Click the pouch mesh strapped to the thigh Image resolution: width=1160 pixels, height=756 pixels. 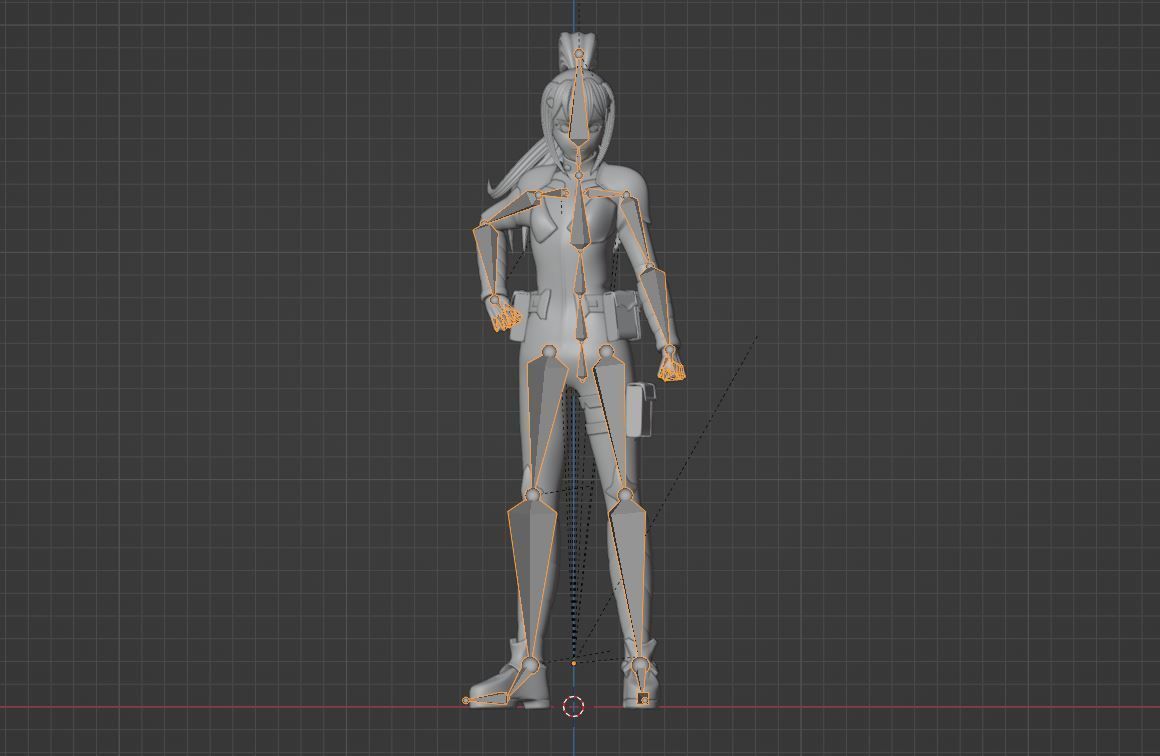pyautogui.click(x=641, y=410)
